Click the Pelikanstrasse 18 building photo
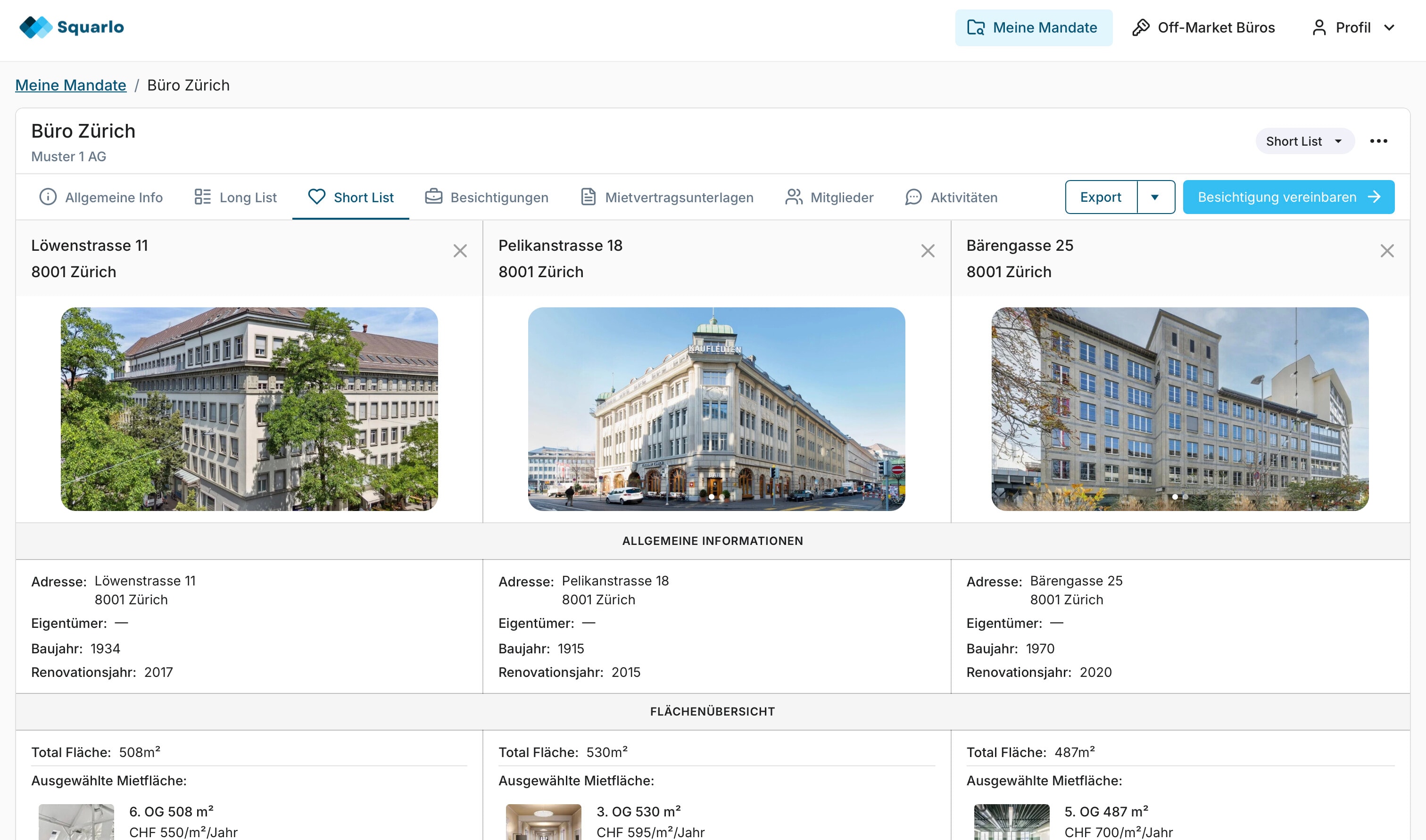The height and width of the screenshot is (840, 1426). tap(716, 409)
